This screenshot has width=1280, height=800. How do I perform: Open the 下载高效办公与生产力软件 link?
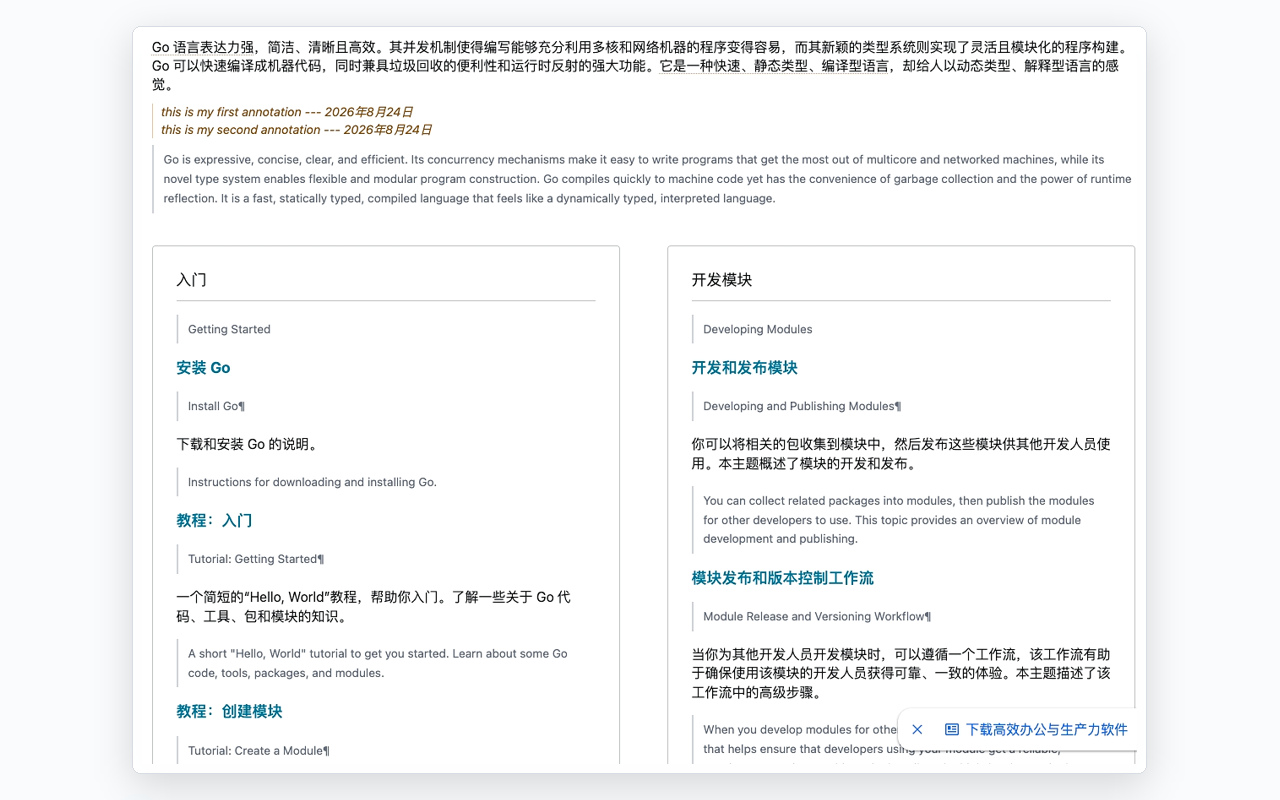pos(1036,730)
